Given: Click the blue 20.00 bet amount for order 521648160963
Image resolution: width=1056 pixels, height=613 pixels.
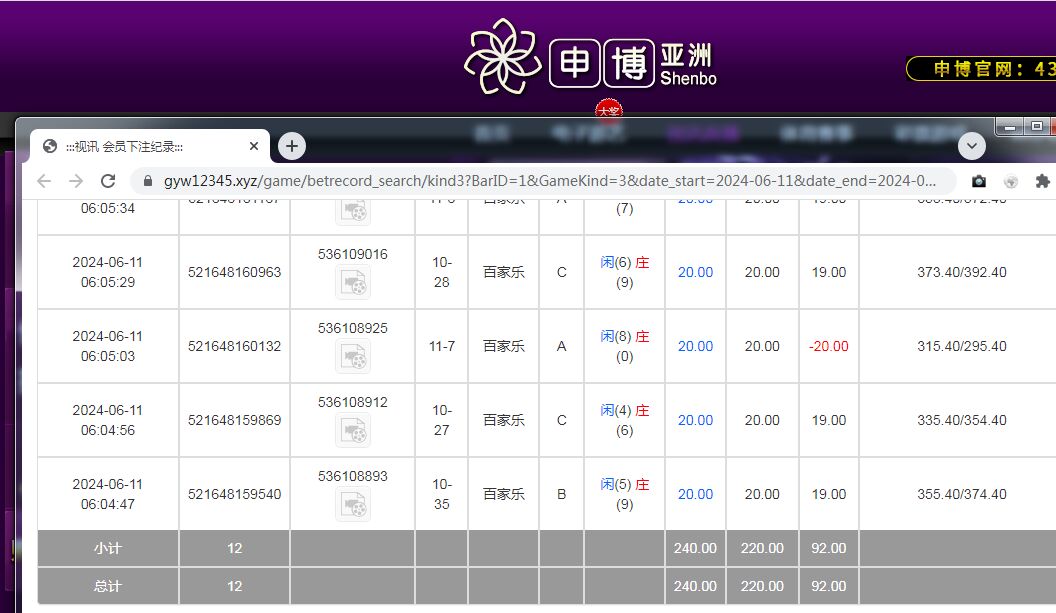Looking at the screenshot, I should [x=695, y=272].
